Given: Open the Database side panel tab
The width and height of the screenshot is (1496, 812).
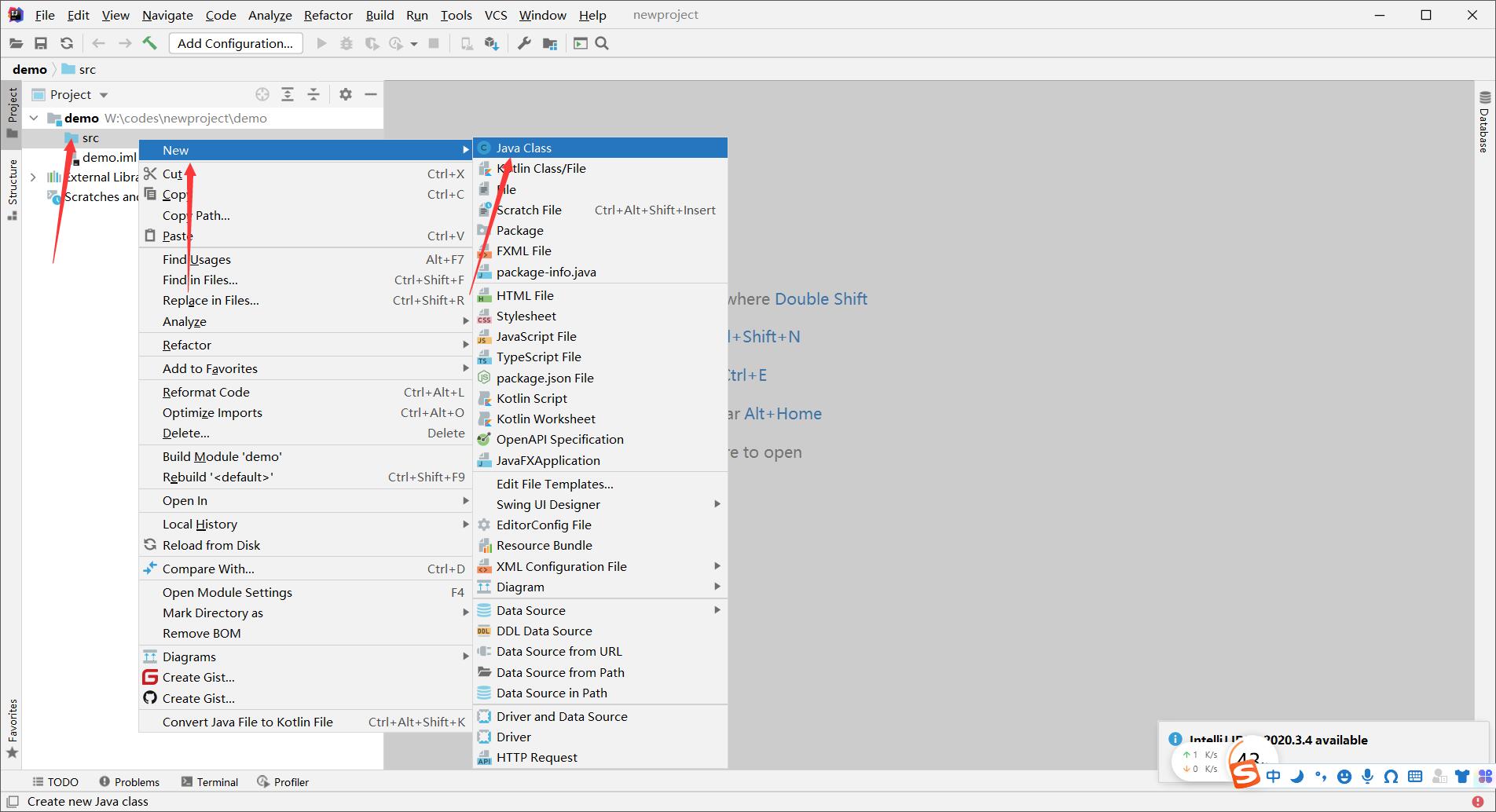Looking at the screenshot, I should 1484,122.
